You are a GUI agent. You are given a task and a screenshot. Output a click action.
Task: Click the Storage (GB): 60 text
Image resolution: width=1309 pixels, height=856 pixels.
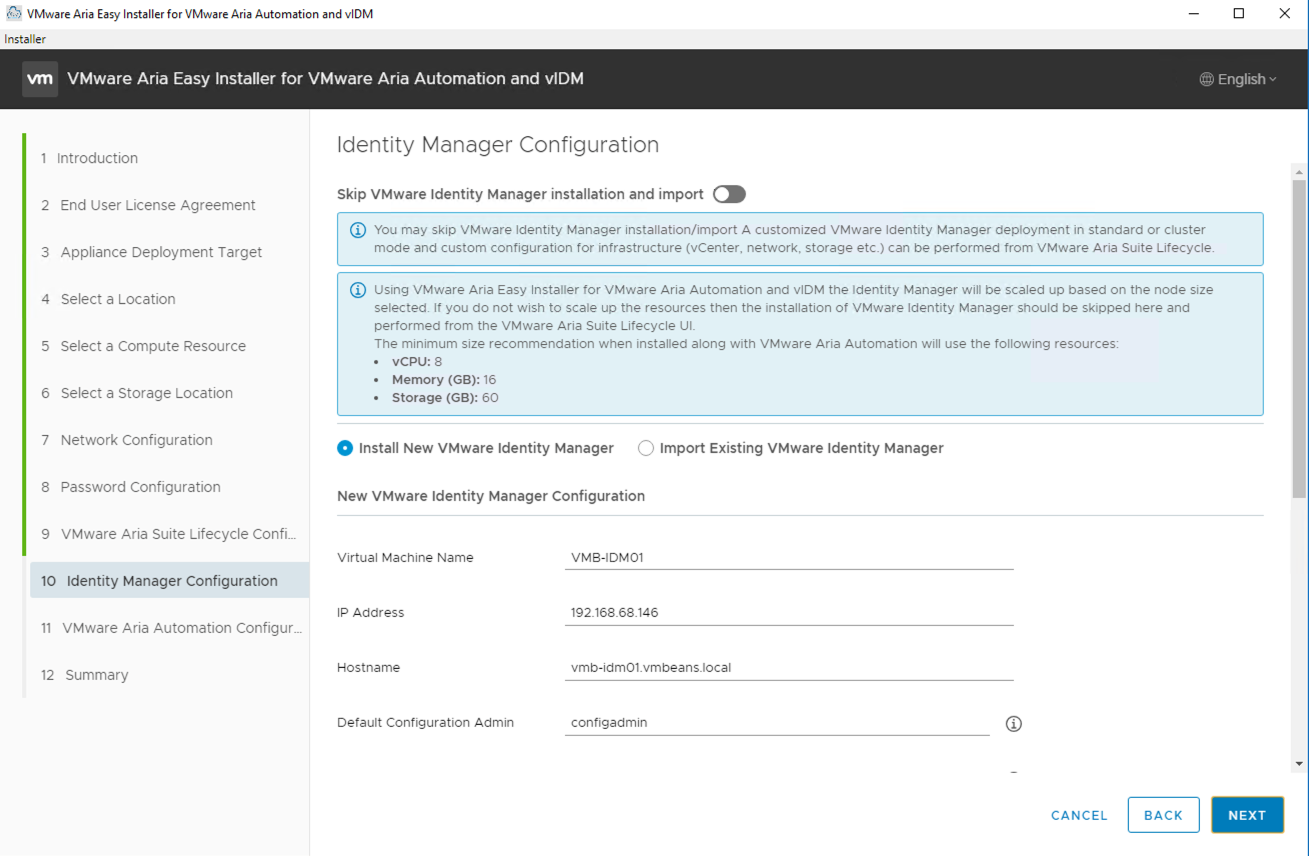pos(445,398)
